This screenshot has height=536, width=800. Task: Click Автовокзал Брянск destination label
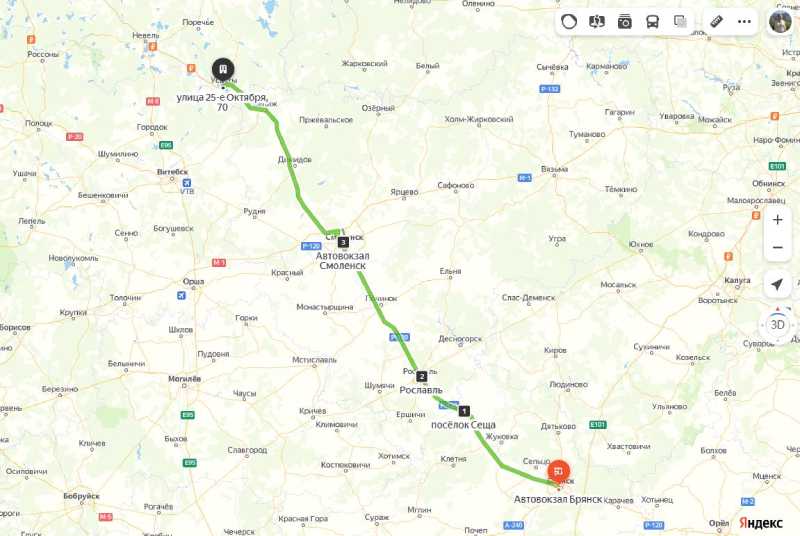coord(558,499)
